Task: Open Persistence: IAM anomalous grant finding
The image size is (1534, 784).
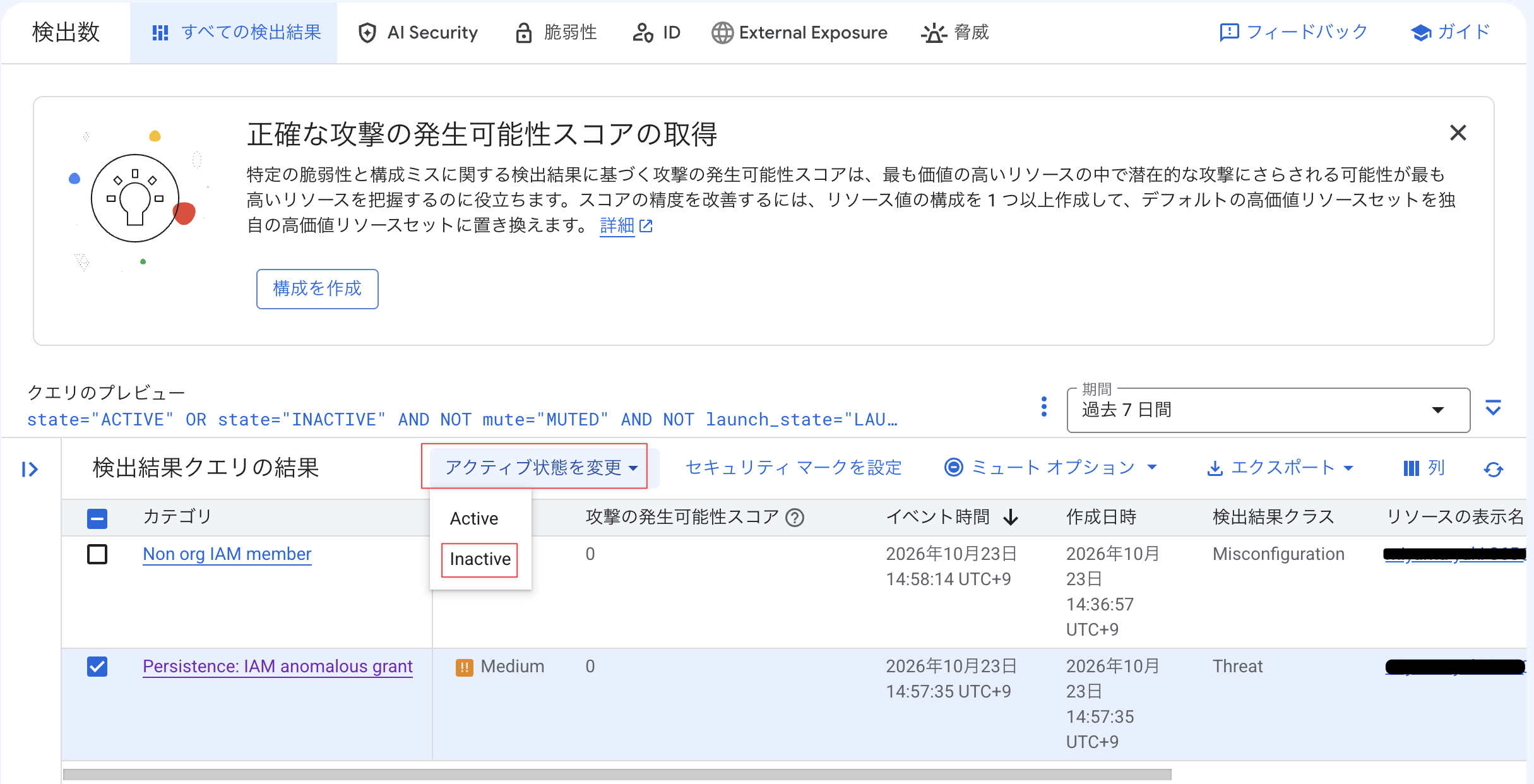Action: [x=278, y=667]
